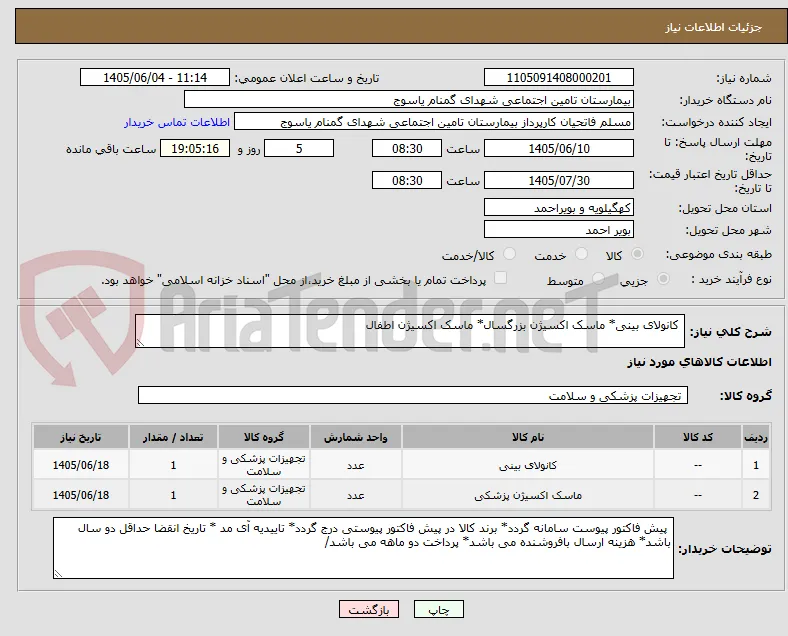Select the خدمت radio button
Image resolution: width=788 pixels, height=636 pixels.
pyautogui.click(x=581, y=254)
